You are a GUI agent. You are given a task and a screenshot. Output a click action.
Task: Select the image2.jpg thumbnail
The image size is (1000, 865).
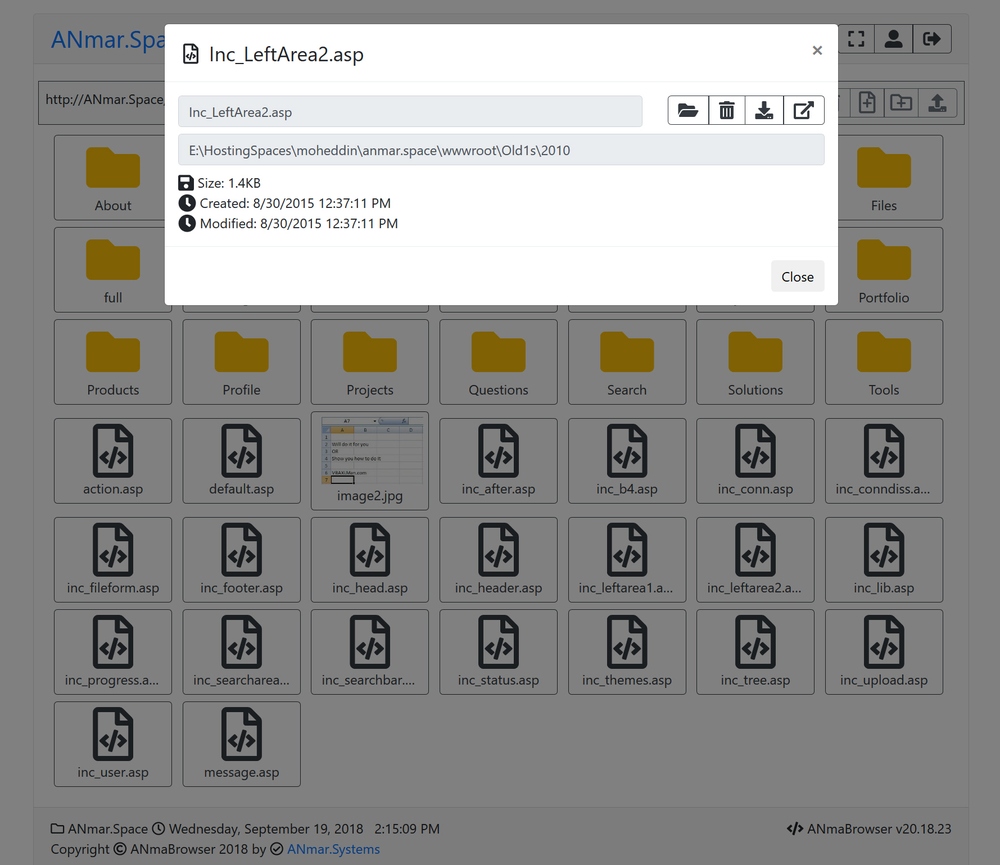pos(370,460)
